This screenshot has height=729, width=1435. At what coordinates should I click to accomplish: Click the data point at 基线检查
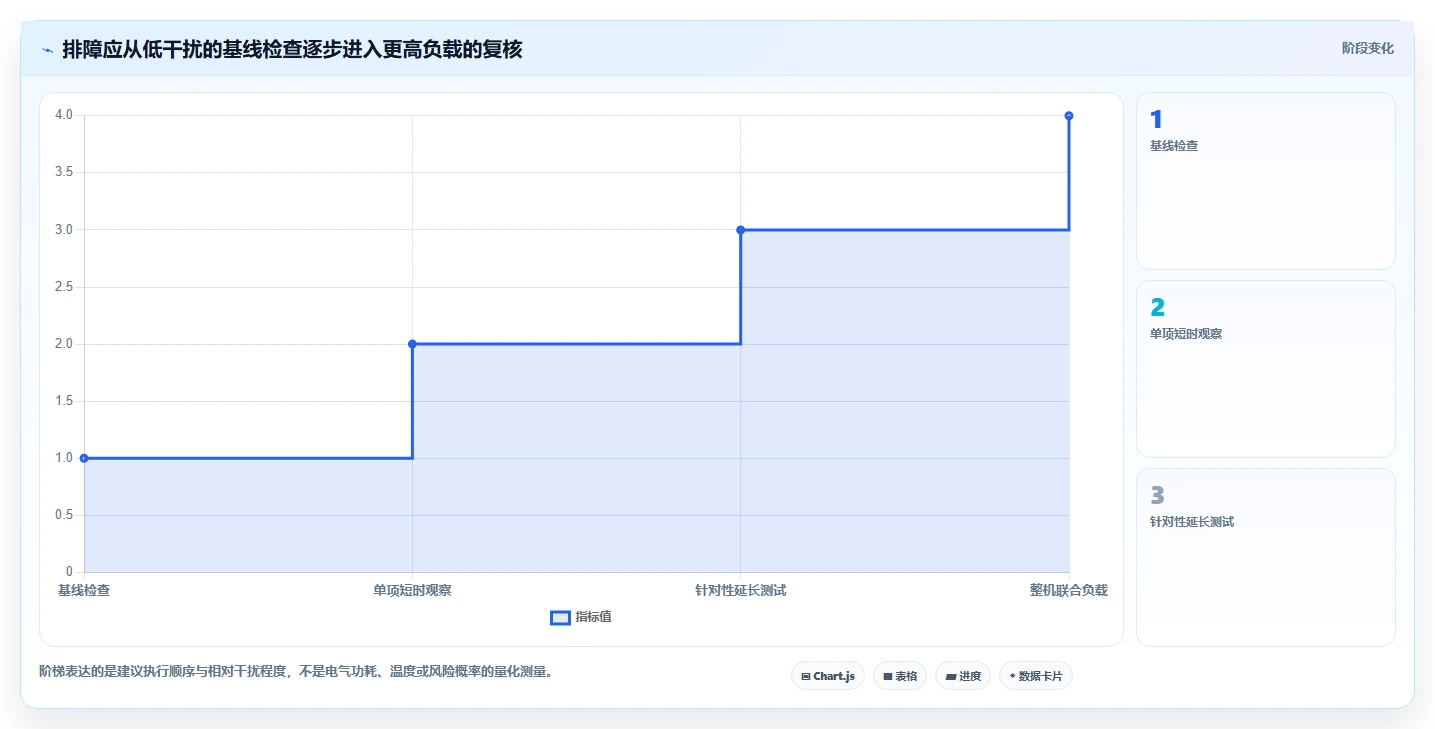click(x=84, y=458)
